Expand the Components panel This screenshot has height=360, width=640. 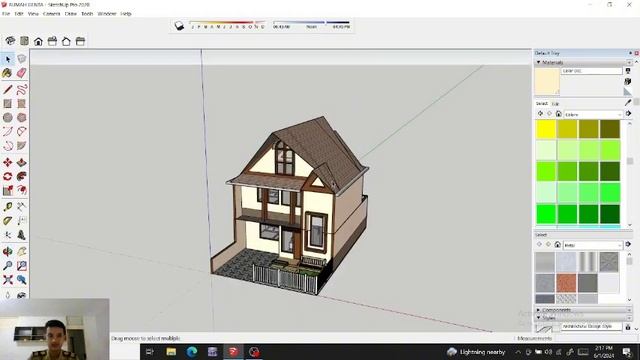click(x=538, y=310)
